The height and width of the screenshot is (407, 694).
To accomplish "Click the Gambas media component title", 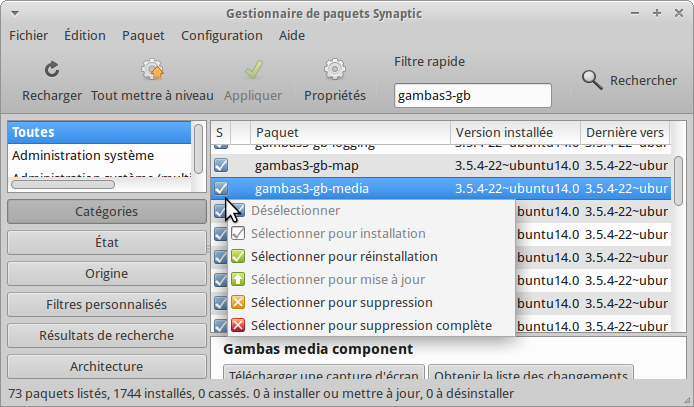I will tap(318, 349).
